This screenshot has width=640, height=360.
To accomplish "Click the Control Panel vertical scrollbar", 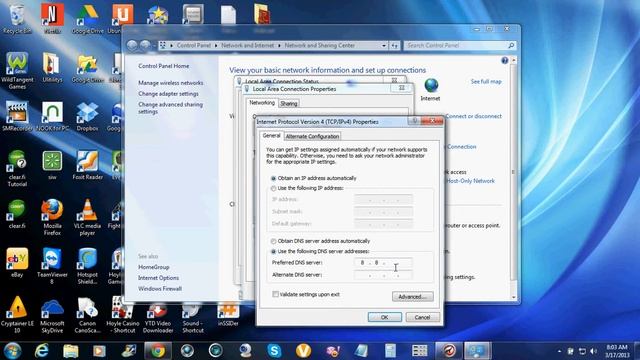I will (513, 178).
